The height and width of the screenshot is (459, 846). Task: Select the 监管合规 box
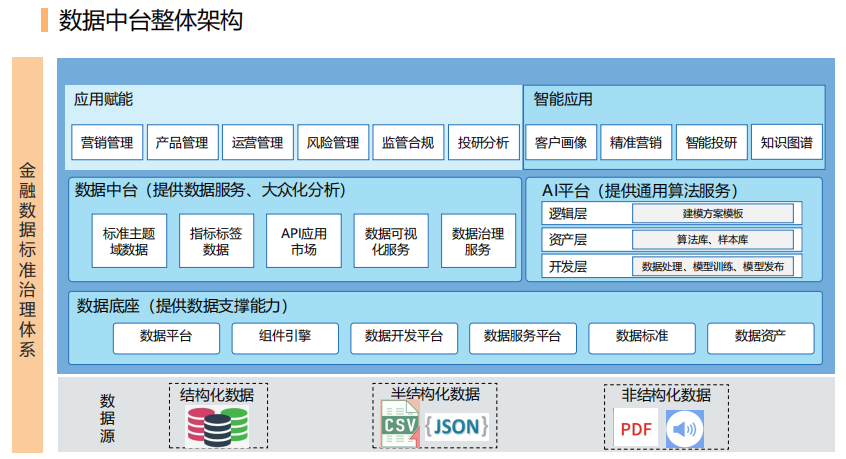408,142
